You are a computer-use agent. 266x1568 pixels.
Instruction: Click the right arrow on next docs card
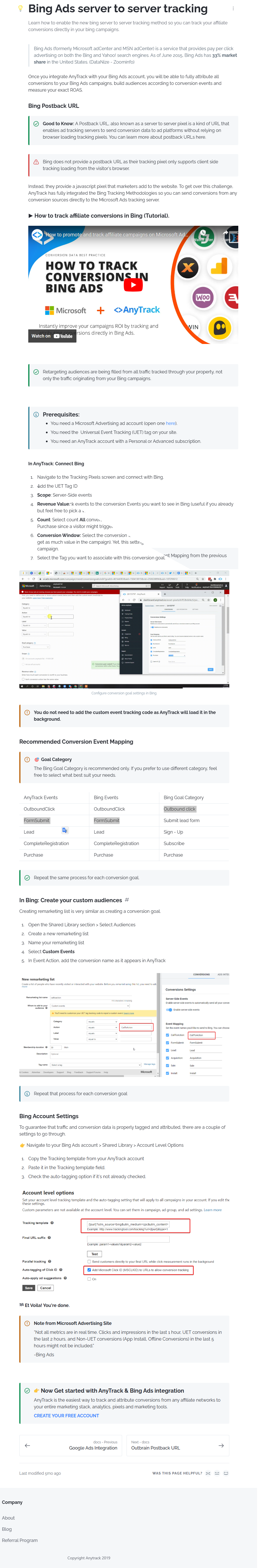point(221,1445)
